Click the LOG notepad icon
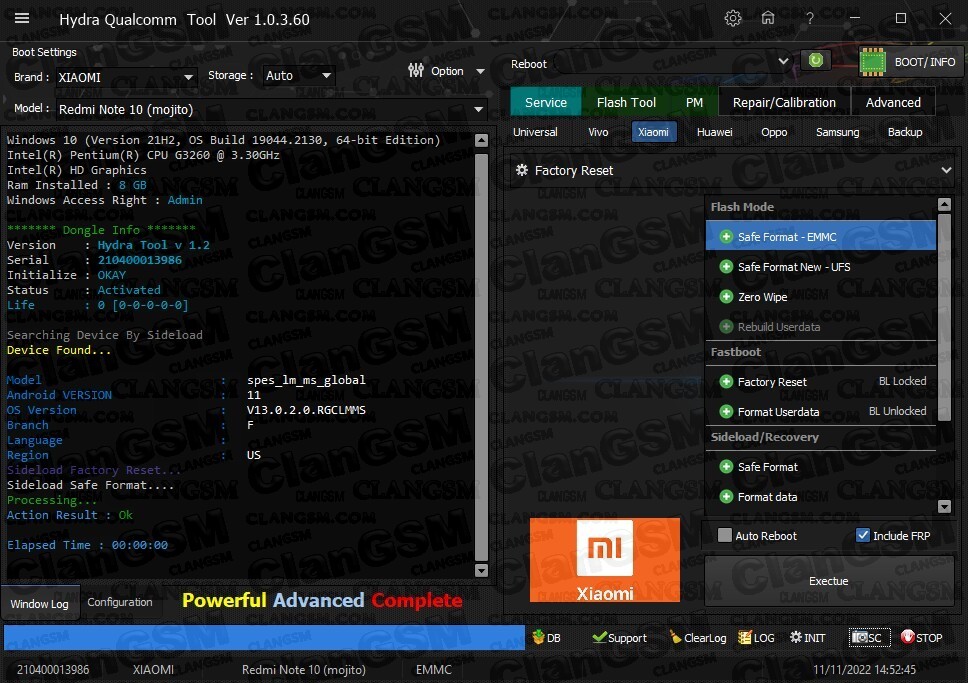This screenshot has width=968, height=683. 745,637
